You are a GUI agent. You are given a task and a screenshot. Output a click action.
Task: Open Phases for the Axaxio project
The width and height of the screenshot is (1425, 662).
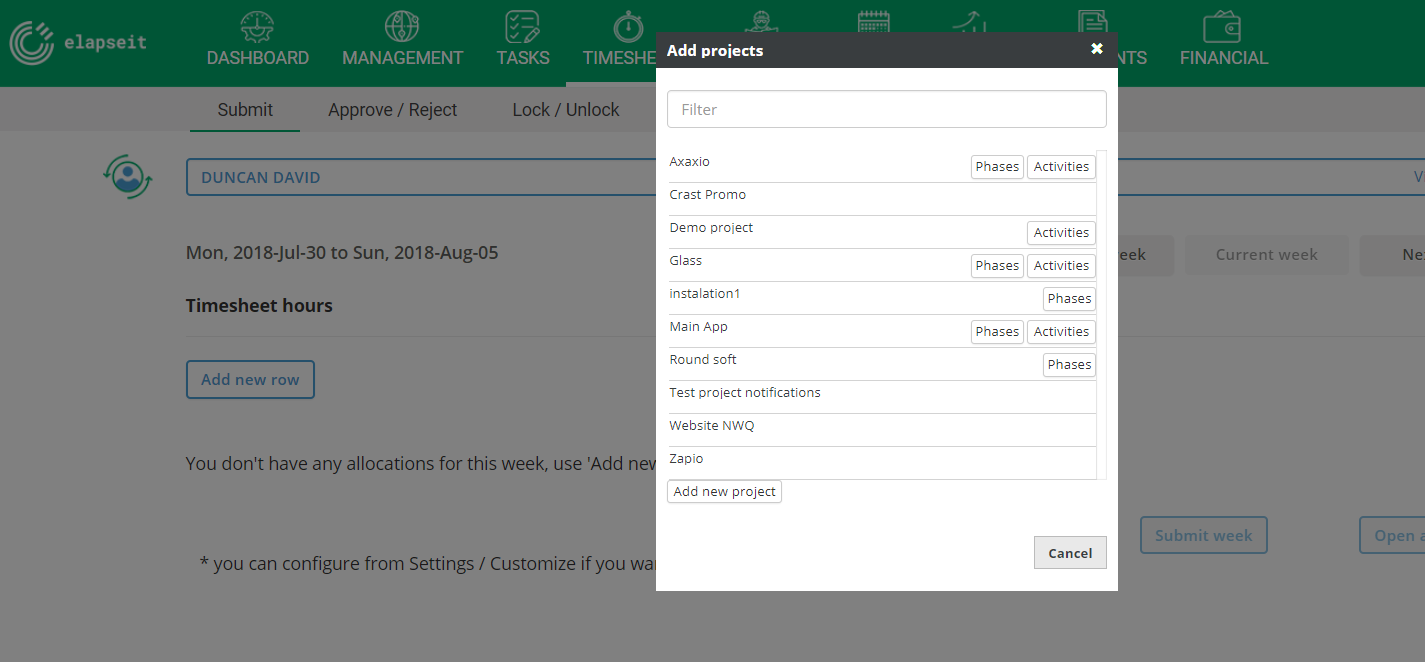click(996, 166)
